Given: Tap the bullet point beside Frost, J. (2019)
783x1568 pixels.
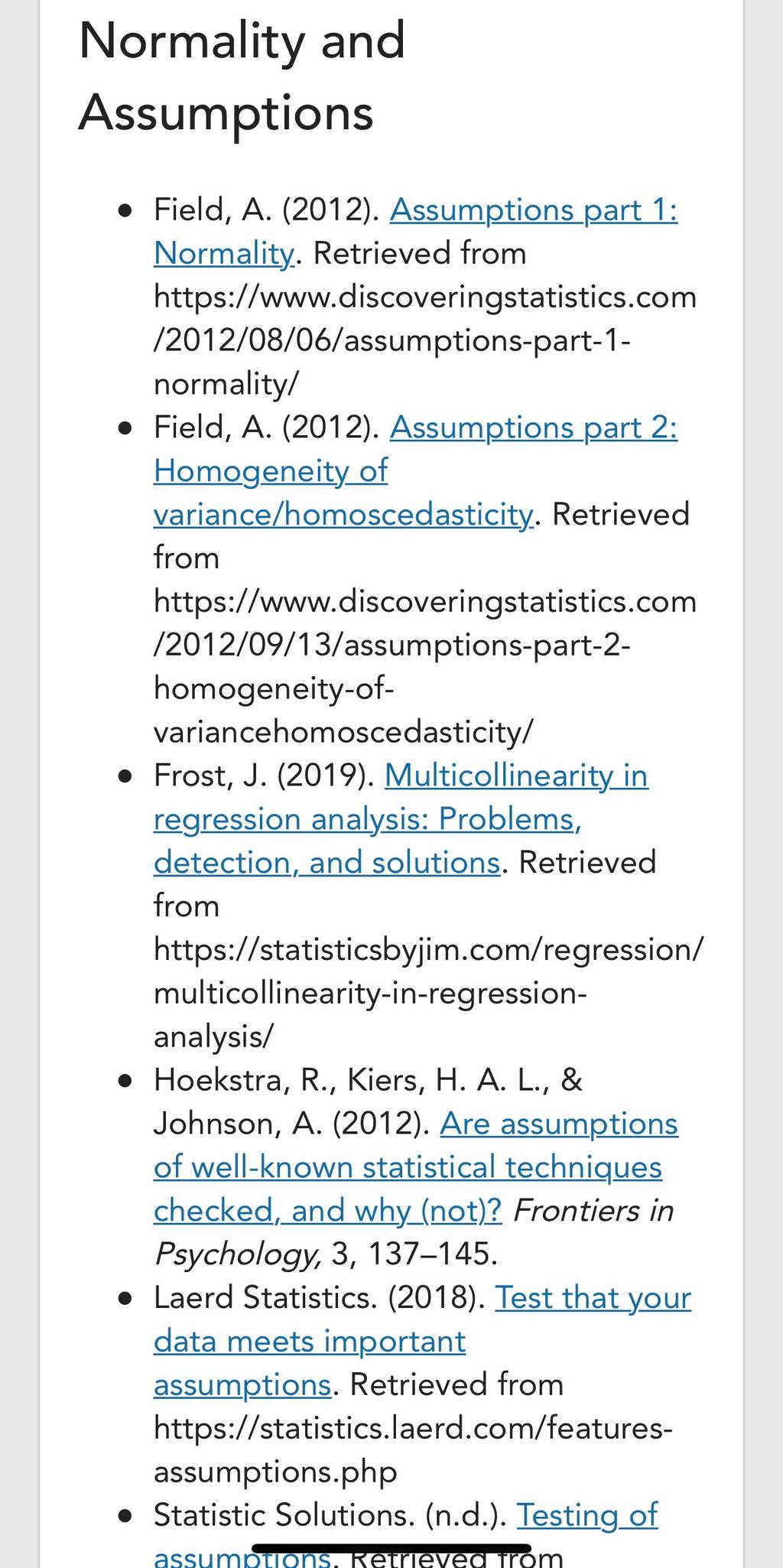Looking at the screenshot, I should click(x=126, y=777).
